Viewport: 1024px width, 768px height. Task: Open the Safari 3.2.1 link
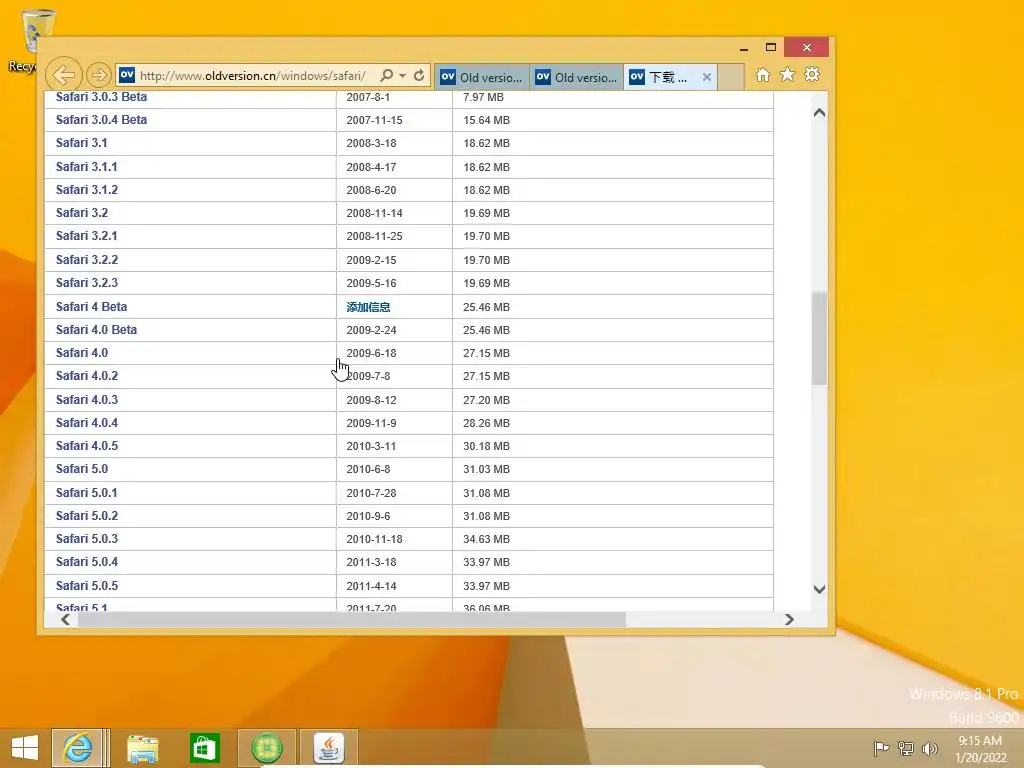point(86,236)
